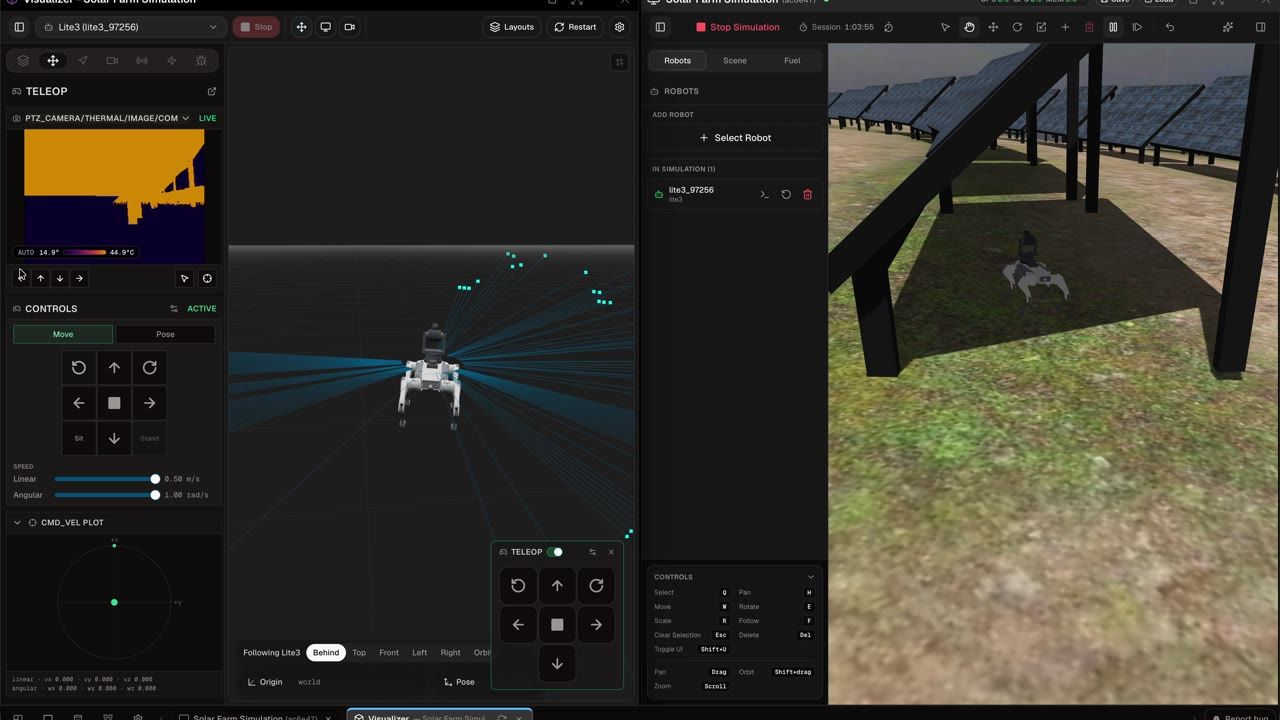Close the floating TELEOP widget
The height and width of the screenshot is (720, 1280).
(611, 552)
